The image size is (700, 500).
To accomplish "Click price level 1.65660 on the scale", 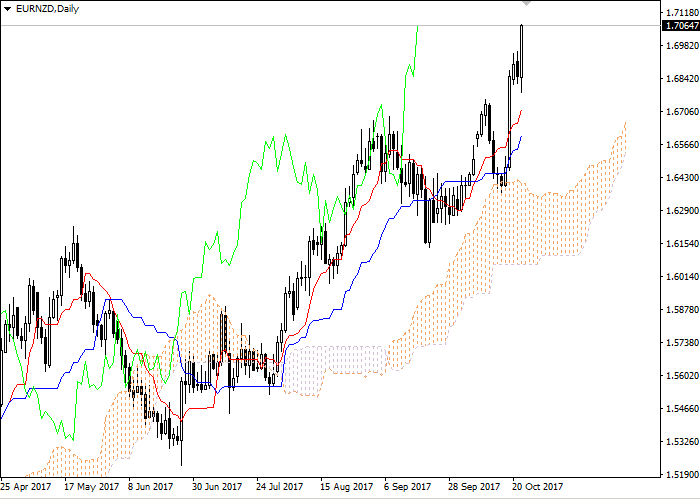I will [682, 145].
